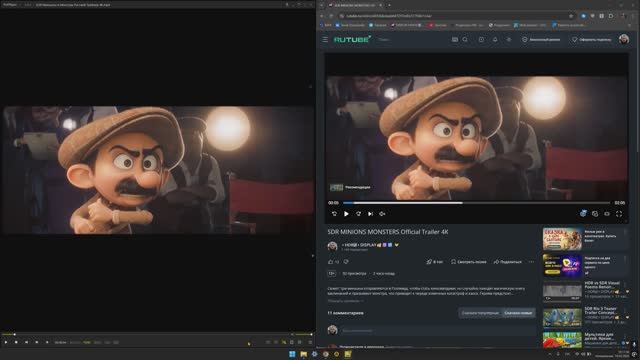Open the Rutube notifications bell
This screenshot has width=640, height=360.
(495, 40)
